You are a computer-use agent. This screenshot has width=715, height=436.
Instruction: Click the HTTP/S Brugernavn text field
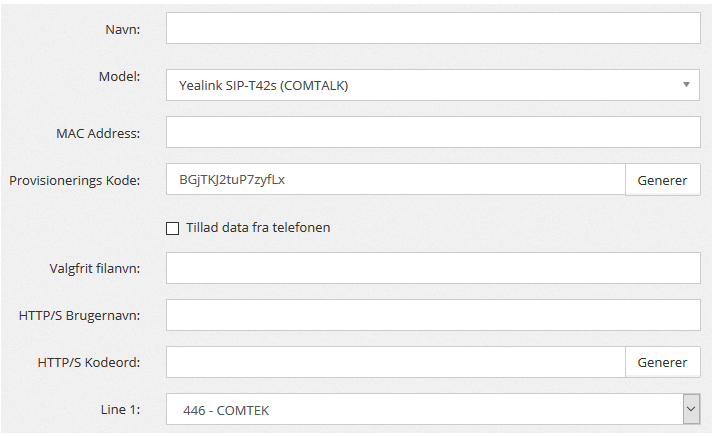pos(433,315)
